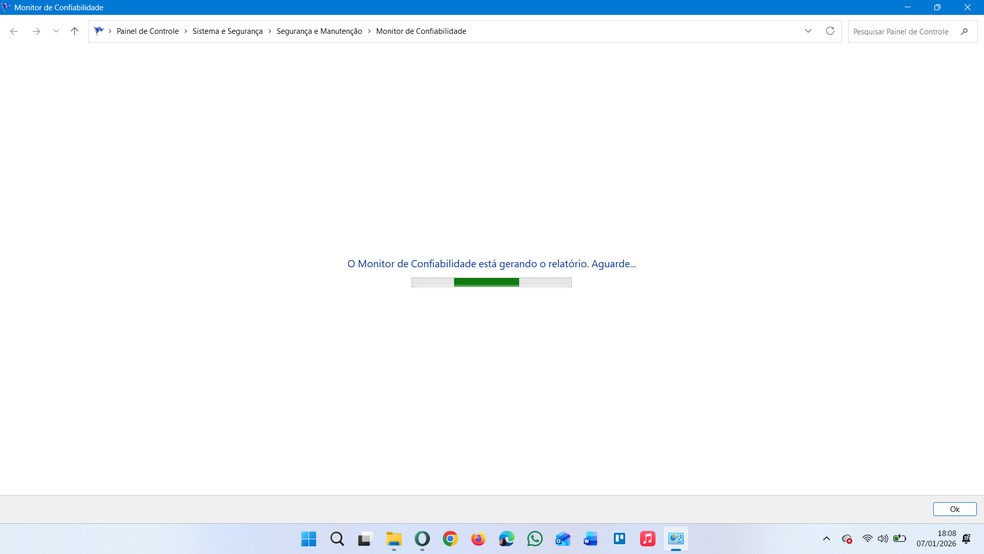984x554 pixels.
Task: Open volume control tray icon
Action: [x=883, y=539]
